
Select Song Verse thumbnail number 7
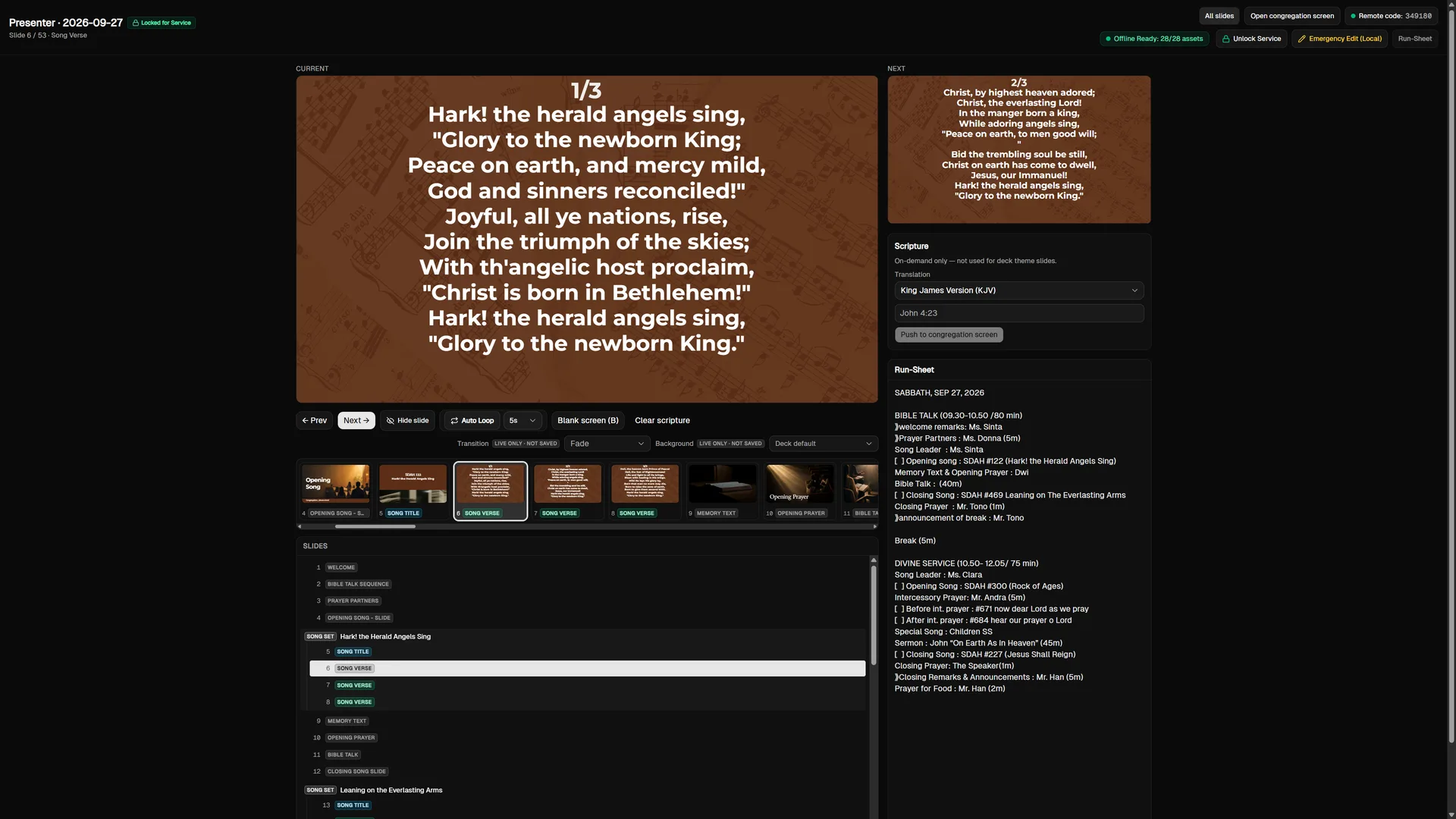[x=567, y=491]
